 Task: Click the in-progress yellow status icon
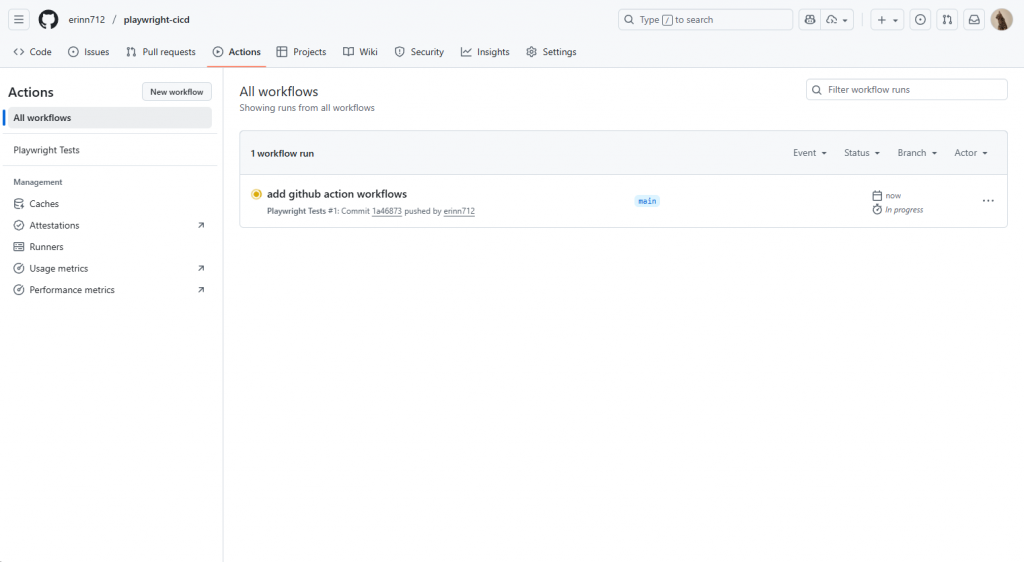click(256, 194)
